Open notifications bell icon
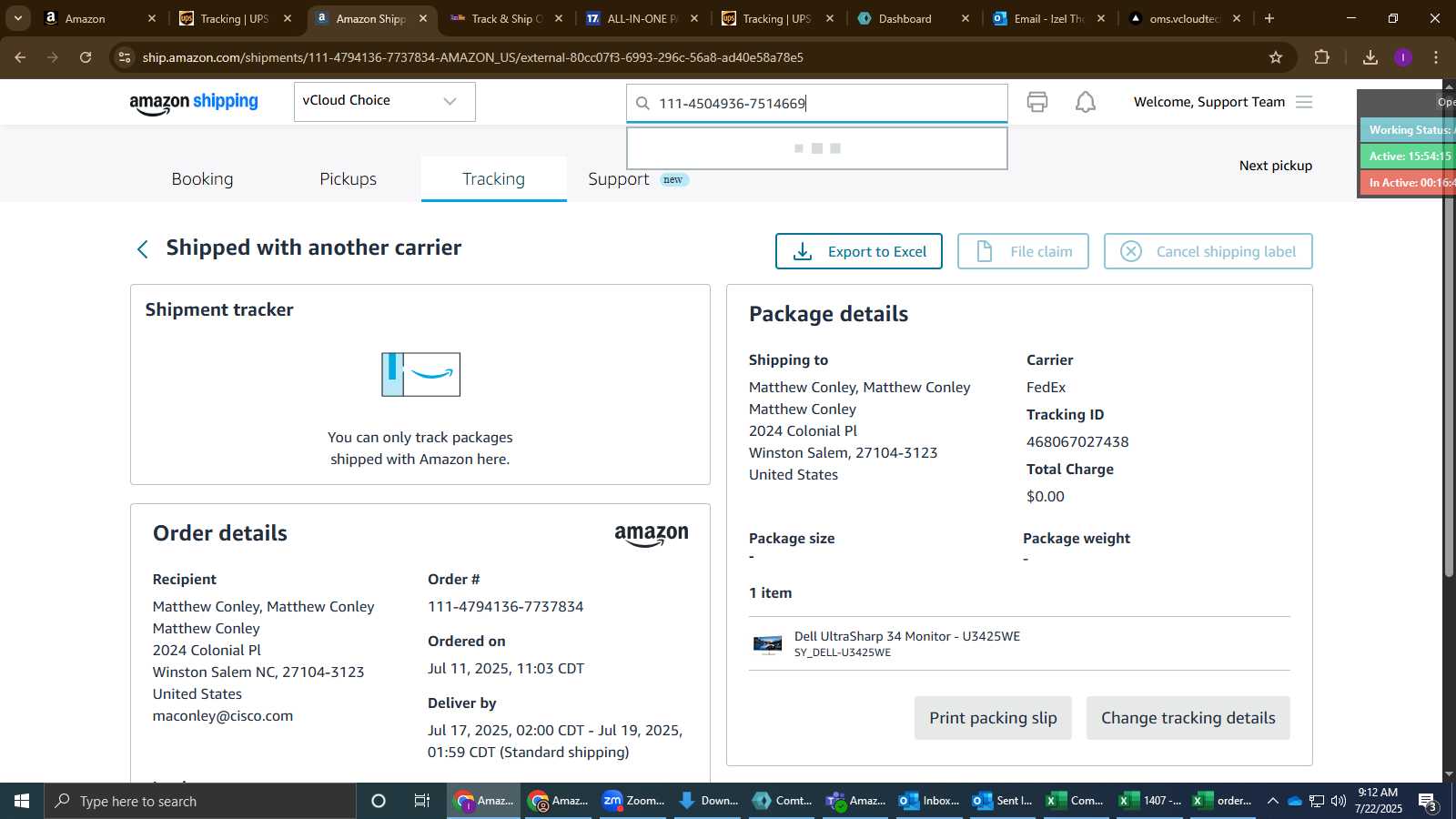The image size is (1456, 819). [x=1086, y=102]
